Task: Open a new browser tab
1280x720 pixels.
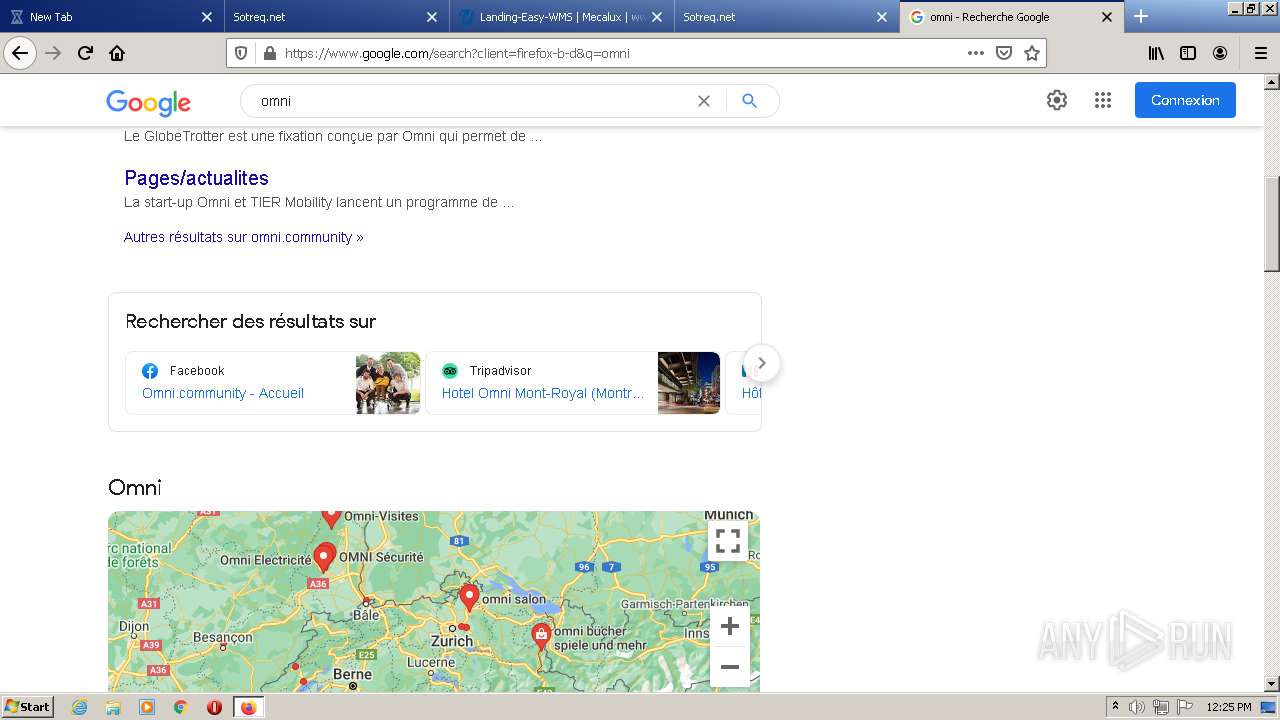Action: pyautogui.click(x=1141, y=16)
